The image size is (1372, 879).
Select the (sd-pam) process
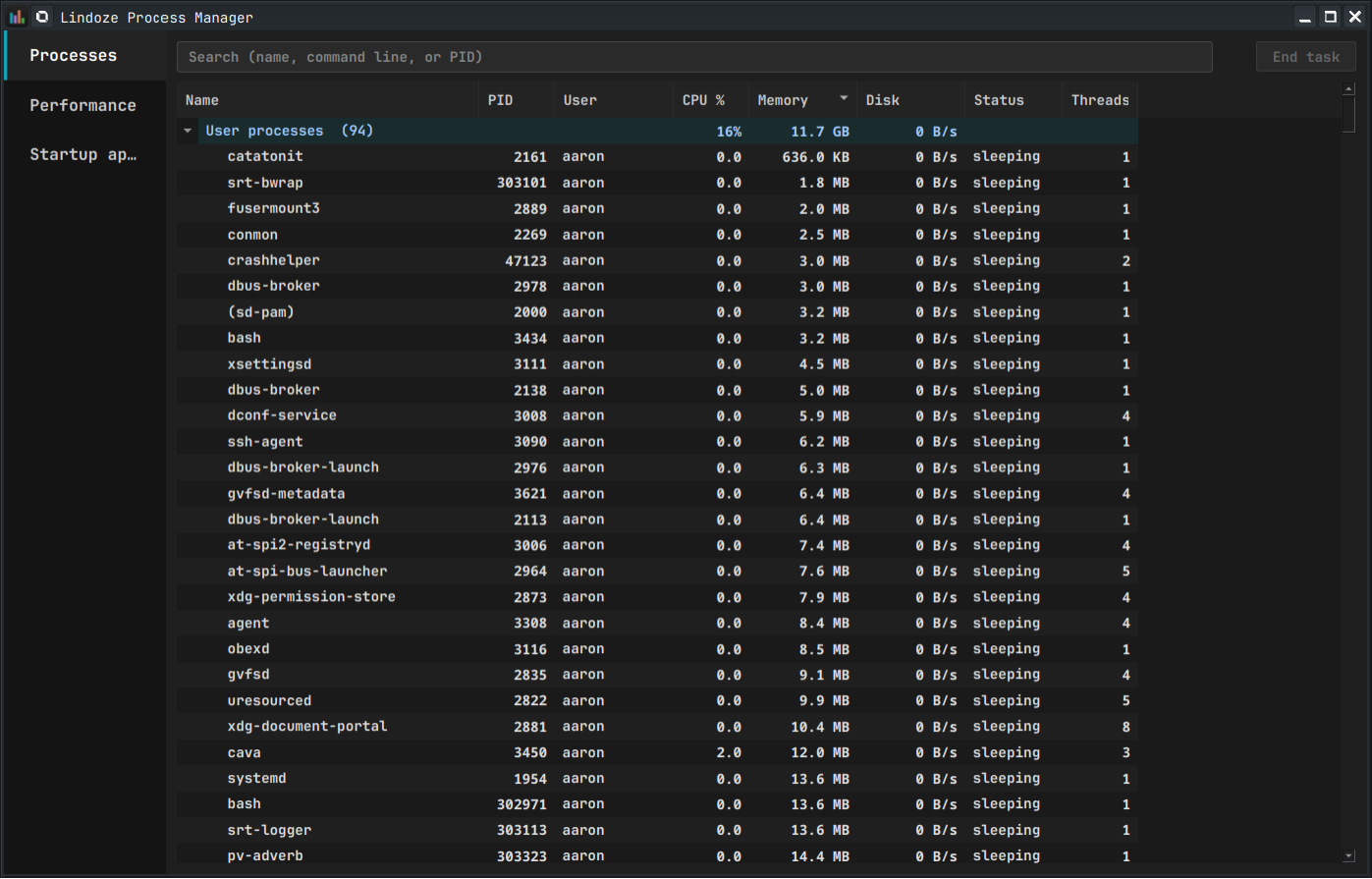(x=657, y=312)
